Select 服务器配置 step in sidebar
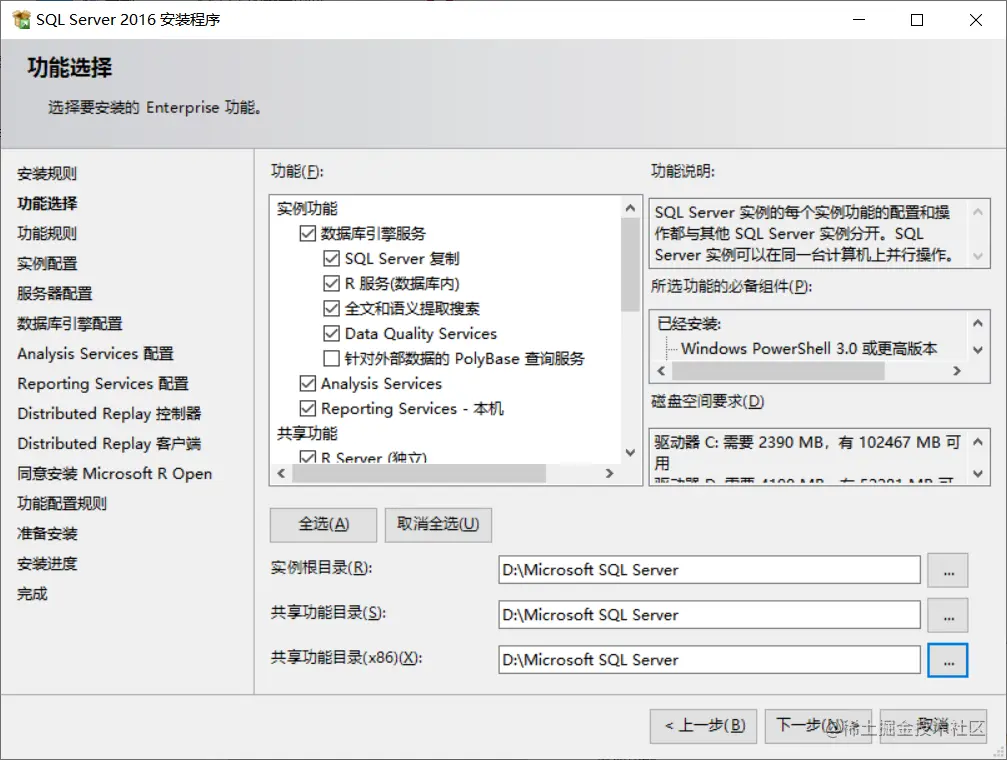The height and width of the screenshot is (760, 1007). 55,294
